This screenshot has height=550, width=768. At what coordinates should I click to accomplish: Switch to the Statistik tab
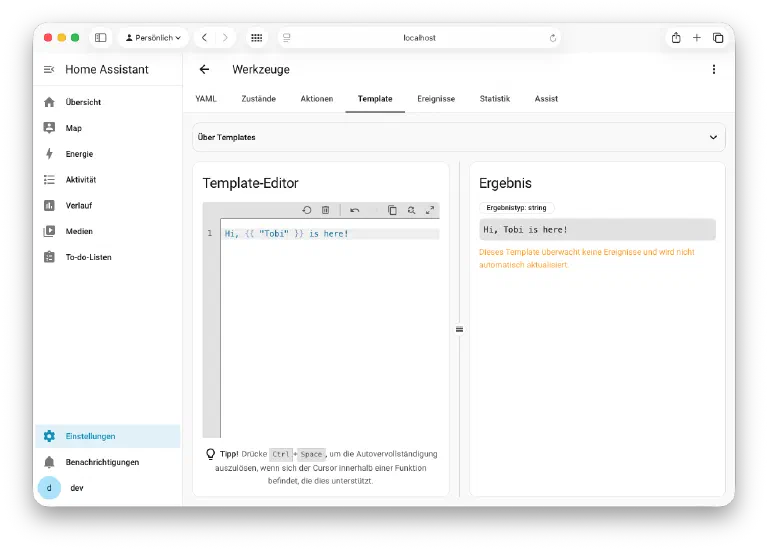[x=495, y=99]
